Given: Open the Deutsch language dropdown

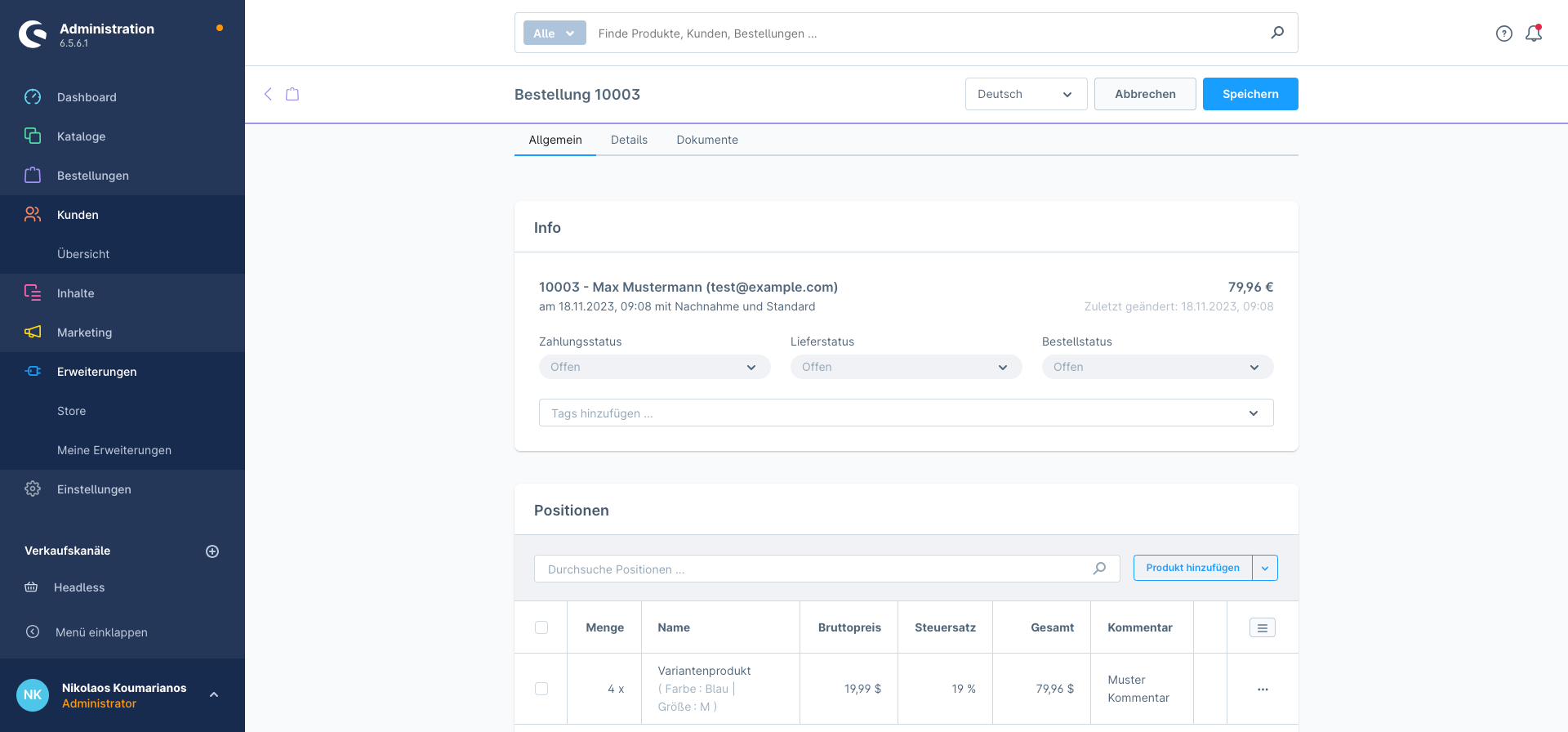Looking at the screenshot, I should pyautogui.click(x=1026, y=94).
